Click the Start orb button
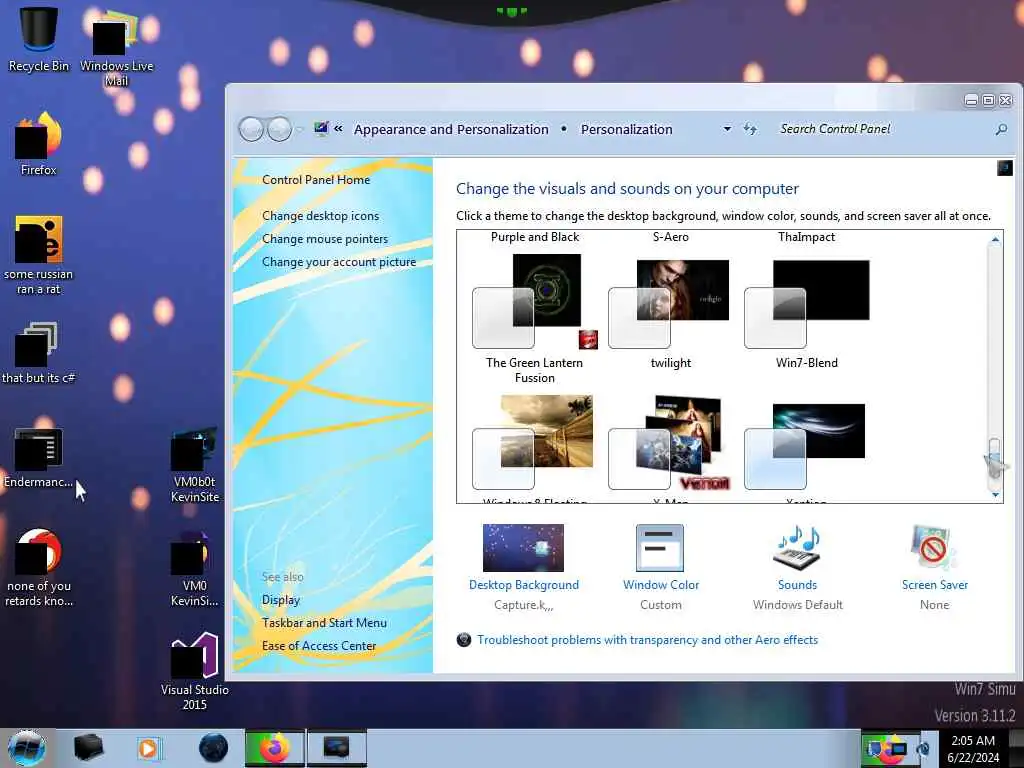Screen dimensions: 1024x768 pos(27,748)
